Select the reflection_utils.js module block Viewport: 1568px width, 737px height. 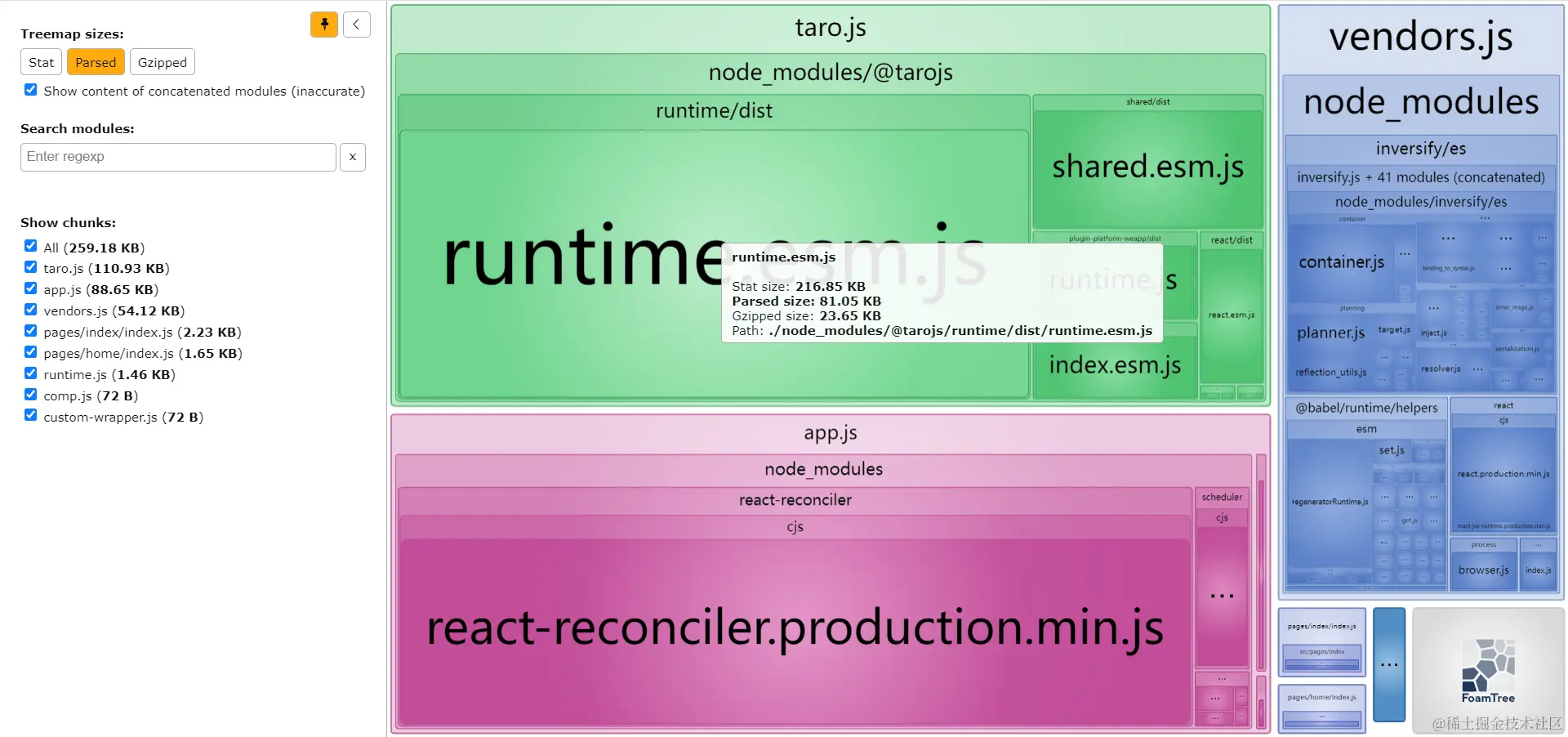1330,373
